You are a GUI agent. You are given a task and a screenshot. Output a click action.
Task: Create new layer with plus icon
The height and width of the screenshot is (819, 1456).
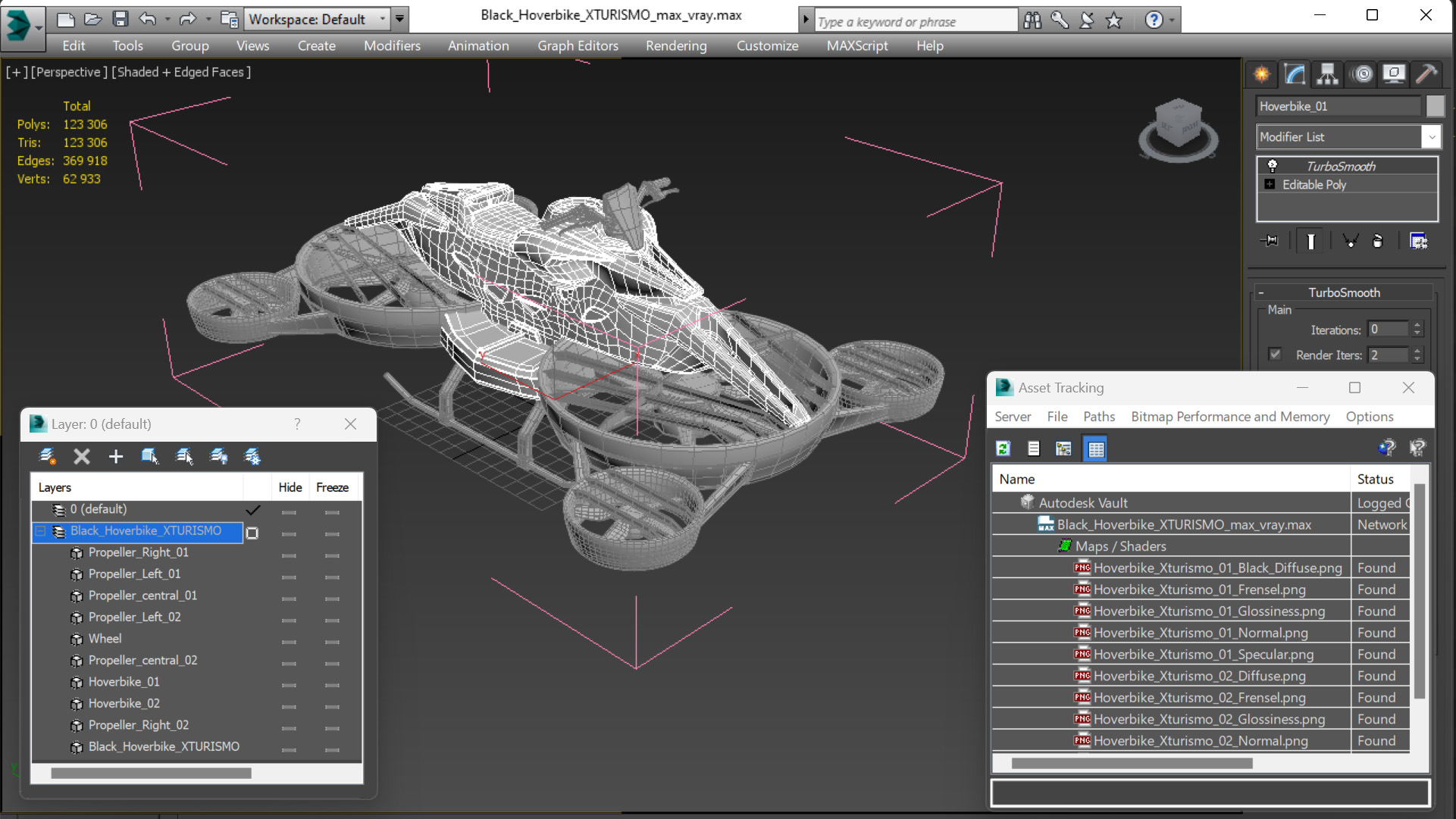[115, 456]
